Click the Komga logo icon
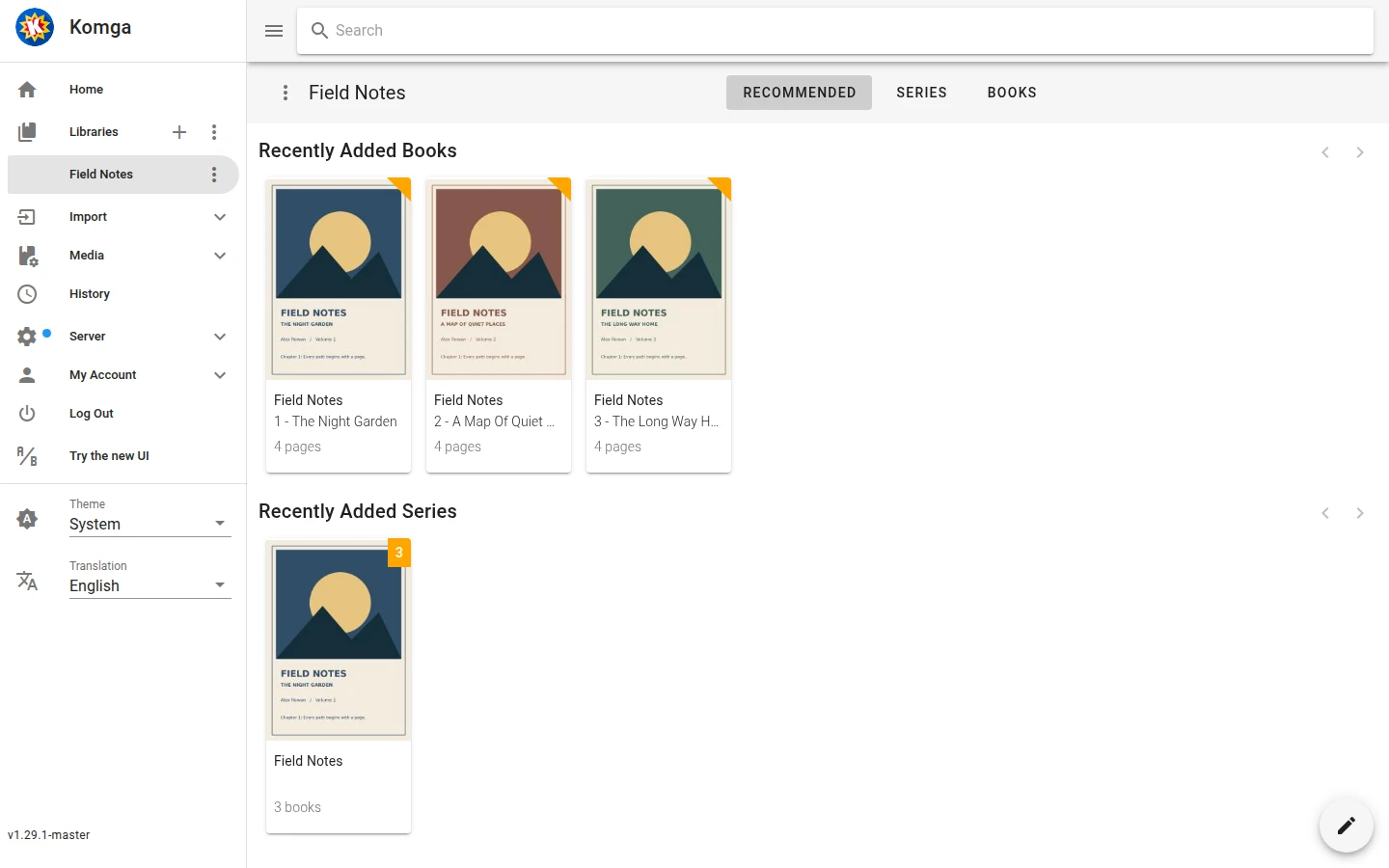Image resolution: width=1389 pixels, height=868 pixels. (35, 27)
